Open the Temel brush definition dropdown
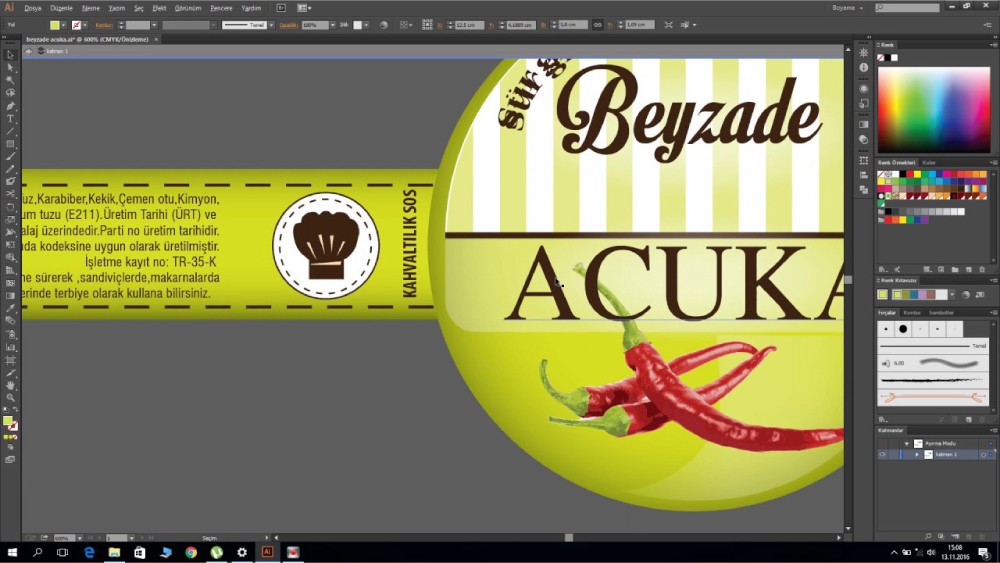The height and width of the screenshot is (563, 1000). (x=271, y=25)
